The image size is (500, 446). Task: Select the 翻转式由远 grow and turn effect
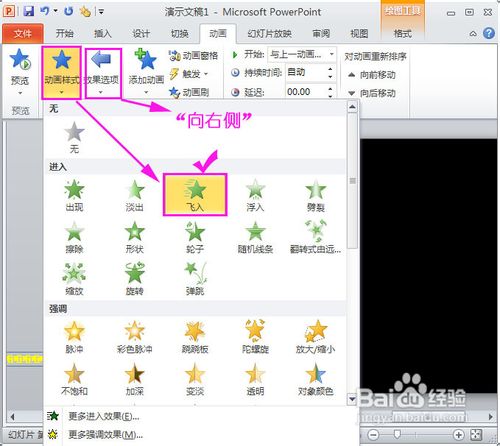pos(316,237)
